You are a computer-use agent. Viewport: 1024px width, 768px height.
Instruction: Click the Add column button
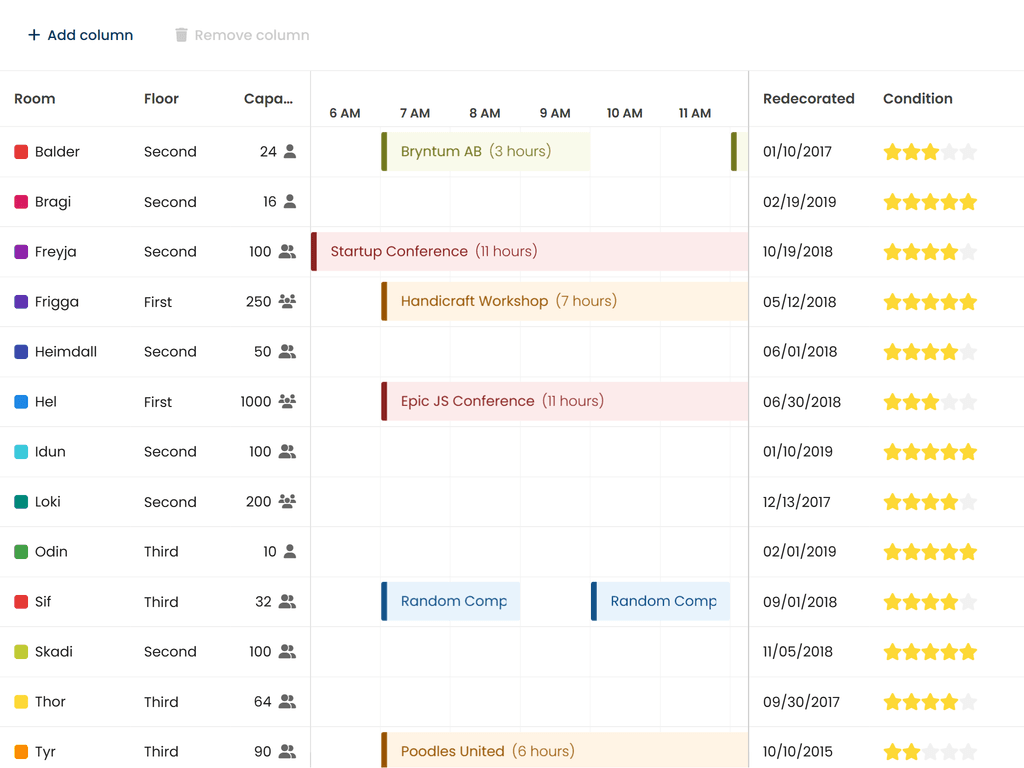[x=80, y=35]
